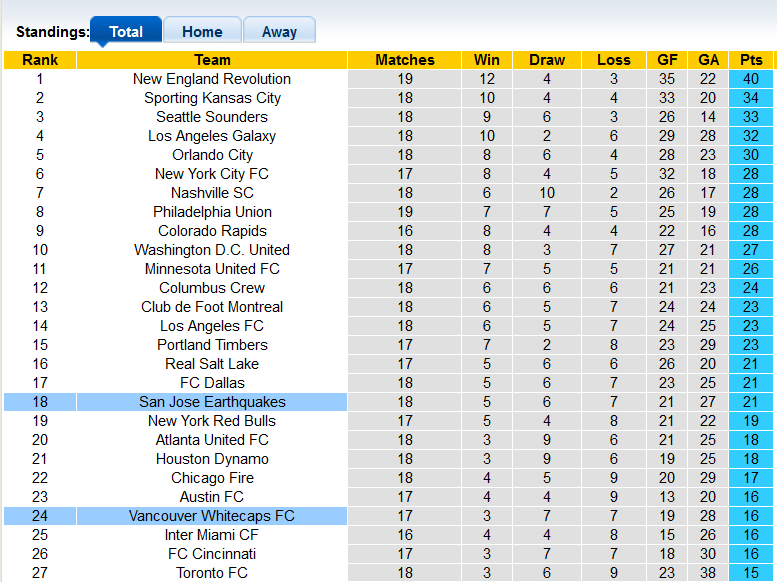Select the Away standings tab

(x=279, y=31)
